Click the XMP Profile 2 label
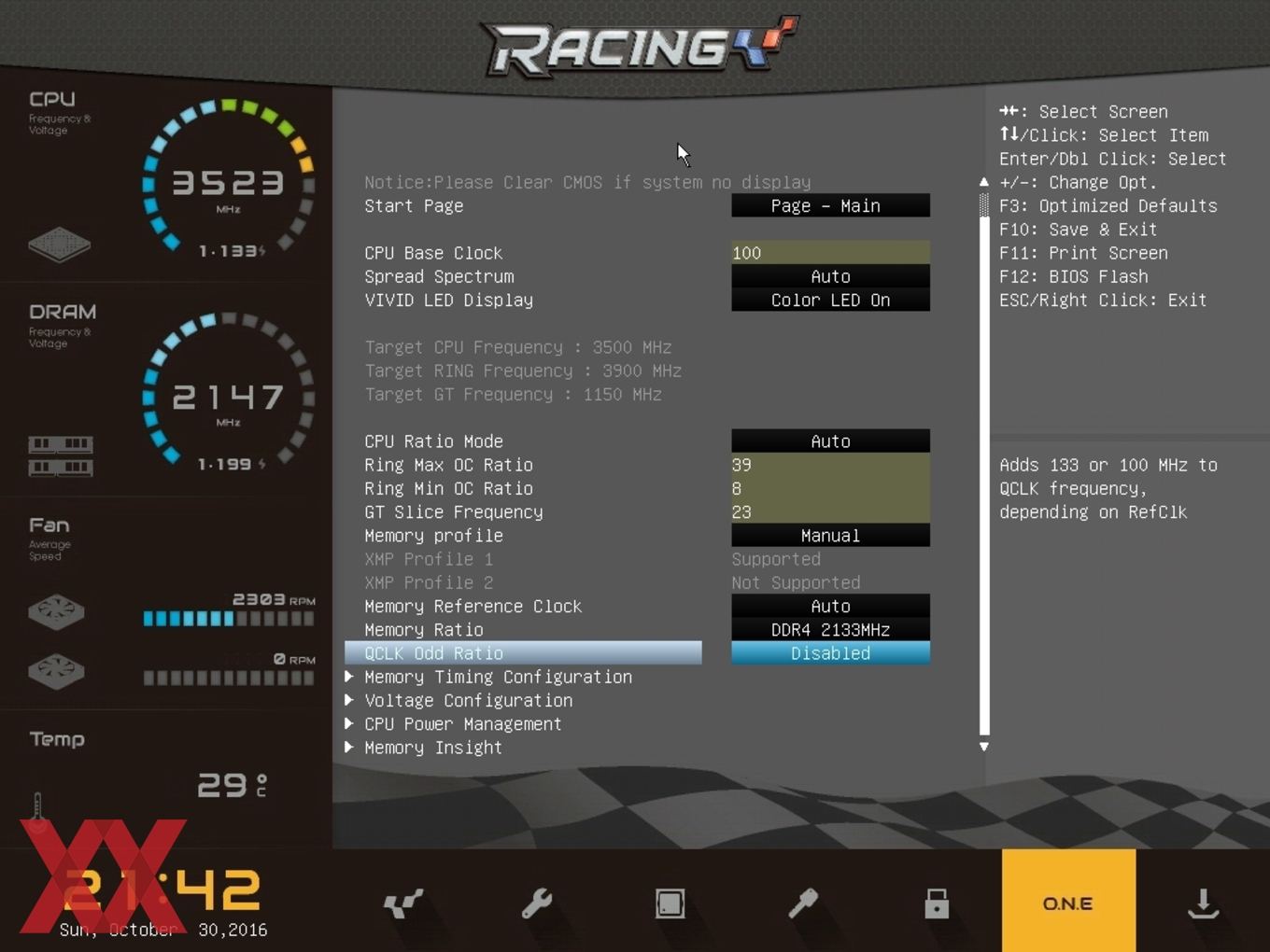The image size is (1270, 952). click(x=429, y=582)
